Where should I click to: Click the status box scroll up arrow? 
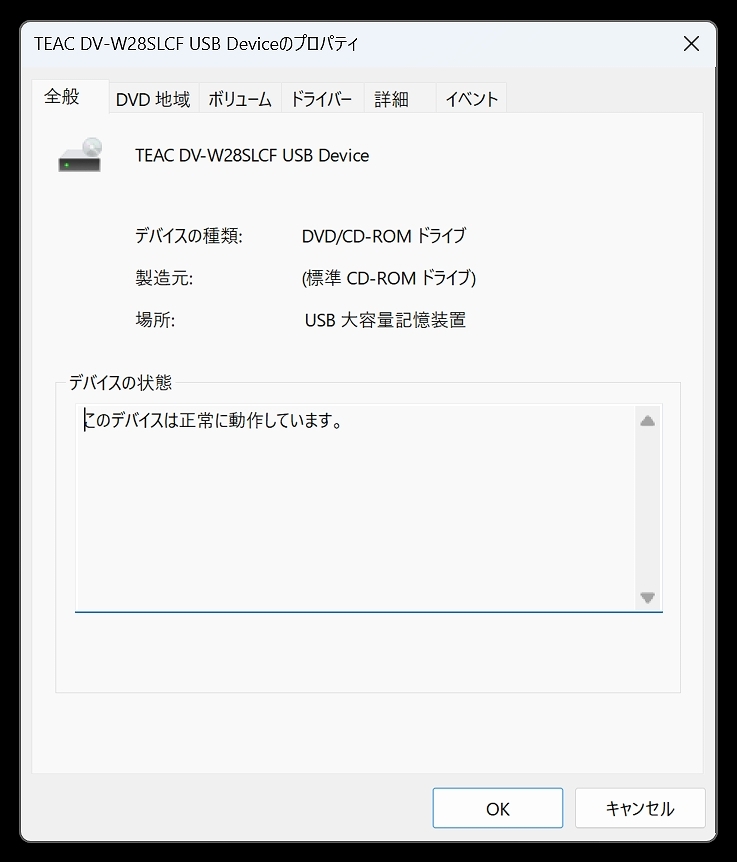click(x=647, y=421)
